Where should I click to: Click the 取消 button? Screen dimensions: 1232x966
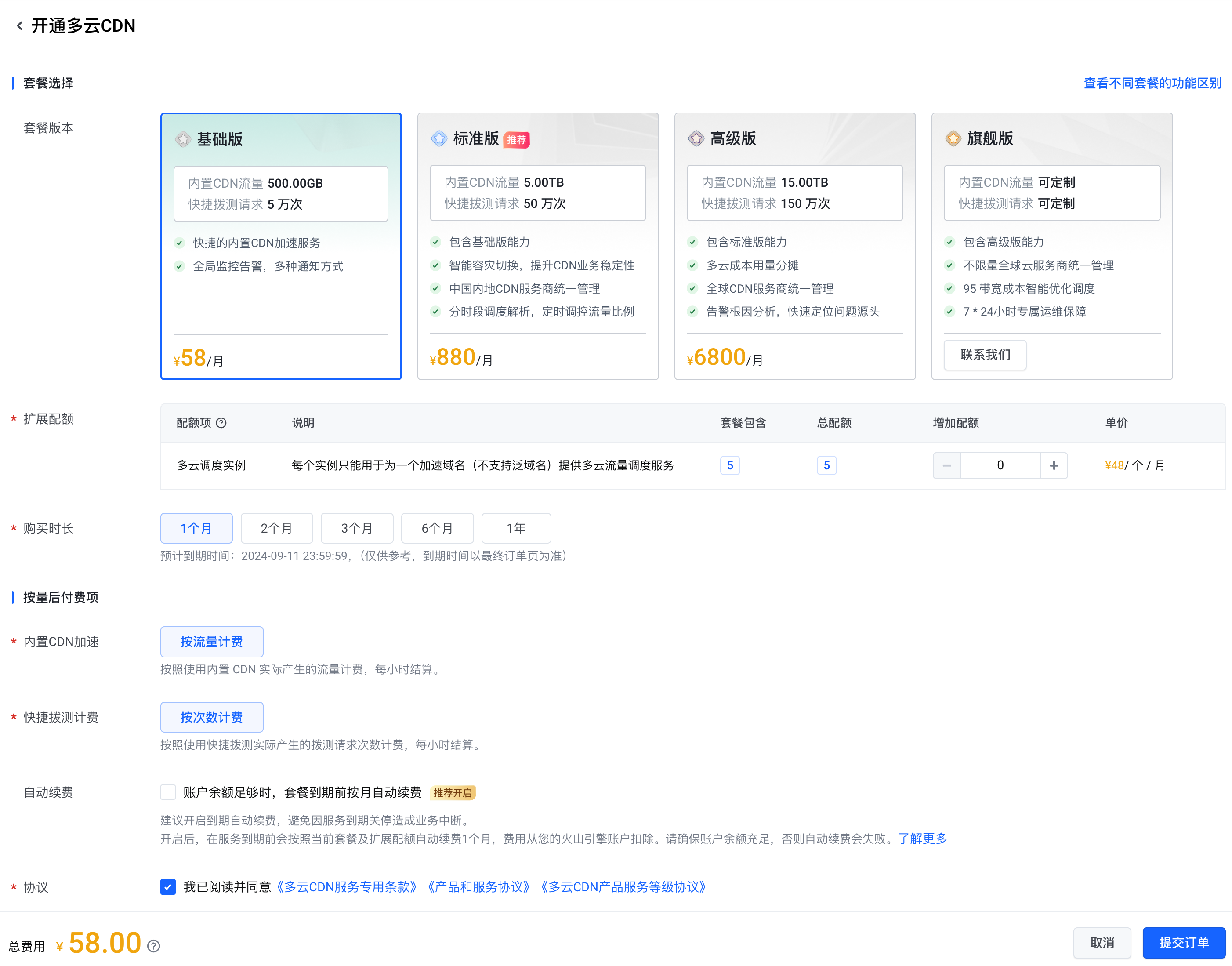point(1102,943)
